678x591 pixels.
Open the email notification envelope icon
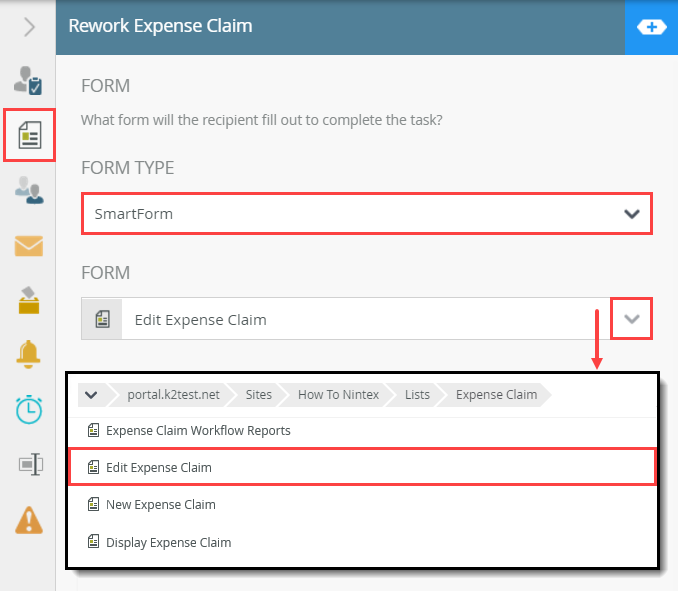point(29,245)
